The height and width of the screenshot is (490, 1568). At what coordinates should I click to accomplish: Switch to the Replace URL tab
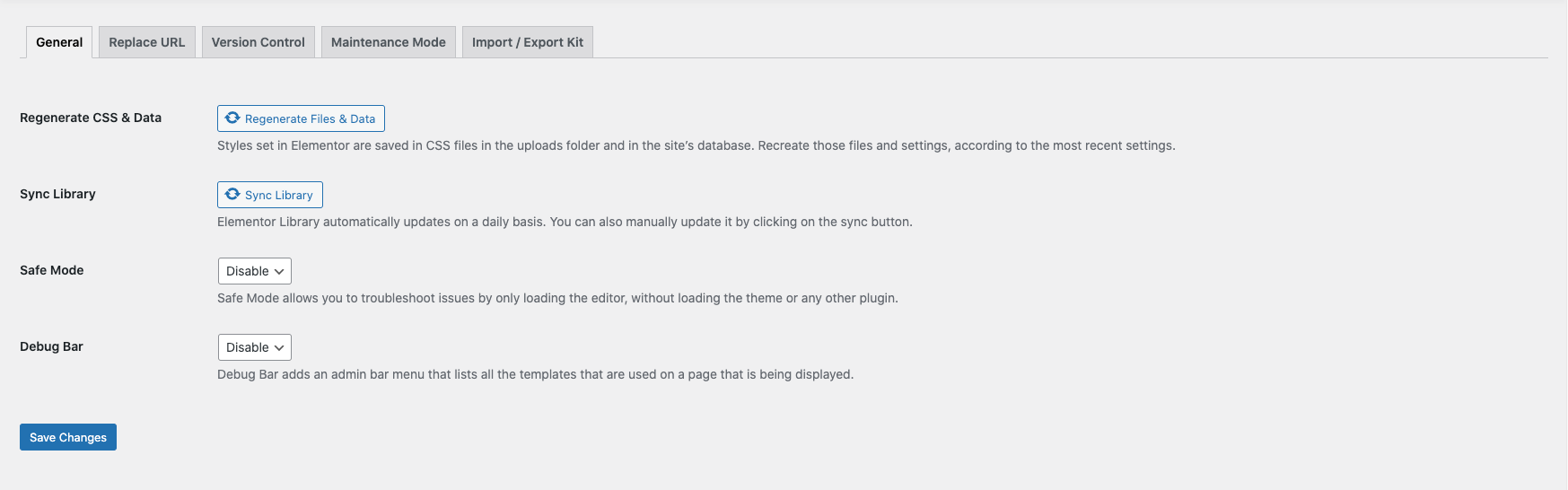147,42
